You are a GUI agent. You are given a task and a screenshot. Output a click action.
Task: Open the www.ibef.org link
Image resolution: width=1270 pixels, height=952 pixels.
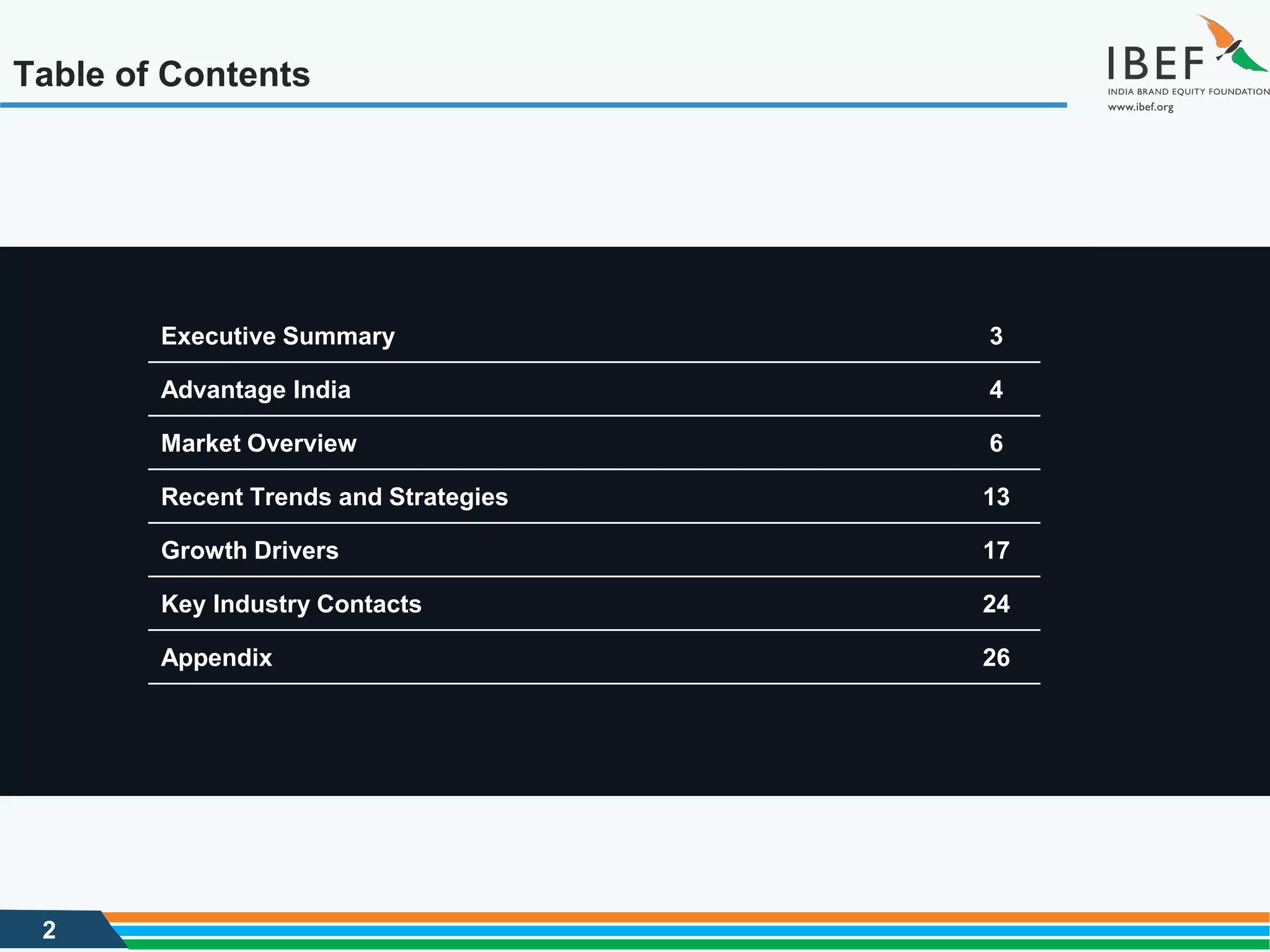1140,107
